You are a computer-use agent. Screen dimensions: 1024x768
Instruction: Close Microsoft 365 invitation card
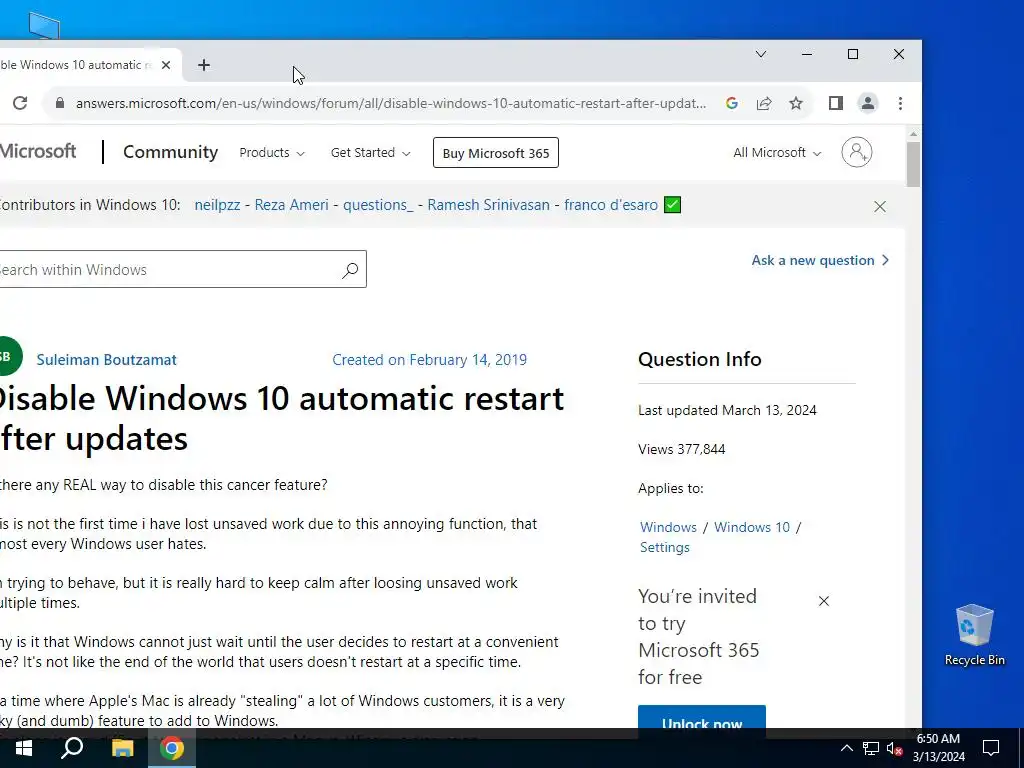(824, 601)
